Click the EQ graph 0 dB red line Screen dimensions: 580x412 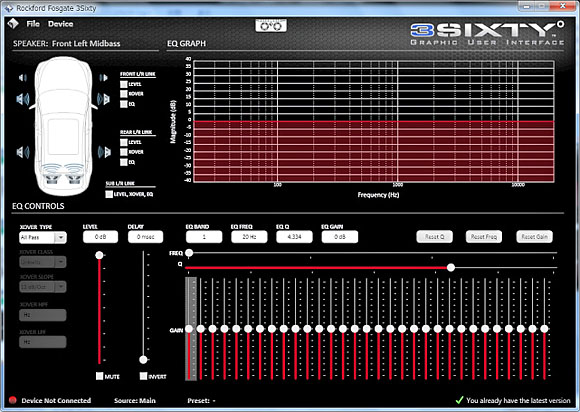click(x=374, y=121)
